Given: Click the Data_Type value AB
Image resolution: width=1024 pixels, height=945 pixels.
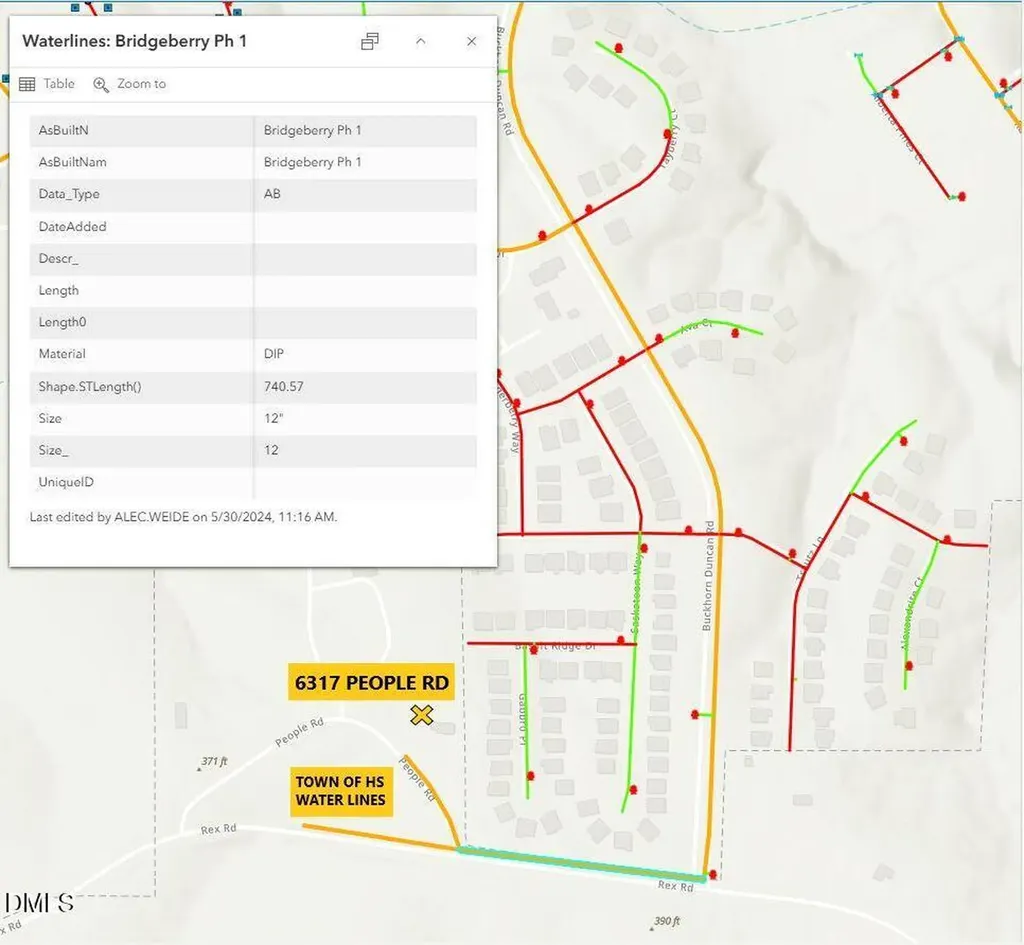Looking at the screenshot, I should [272, 194].
